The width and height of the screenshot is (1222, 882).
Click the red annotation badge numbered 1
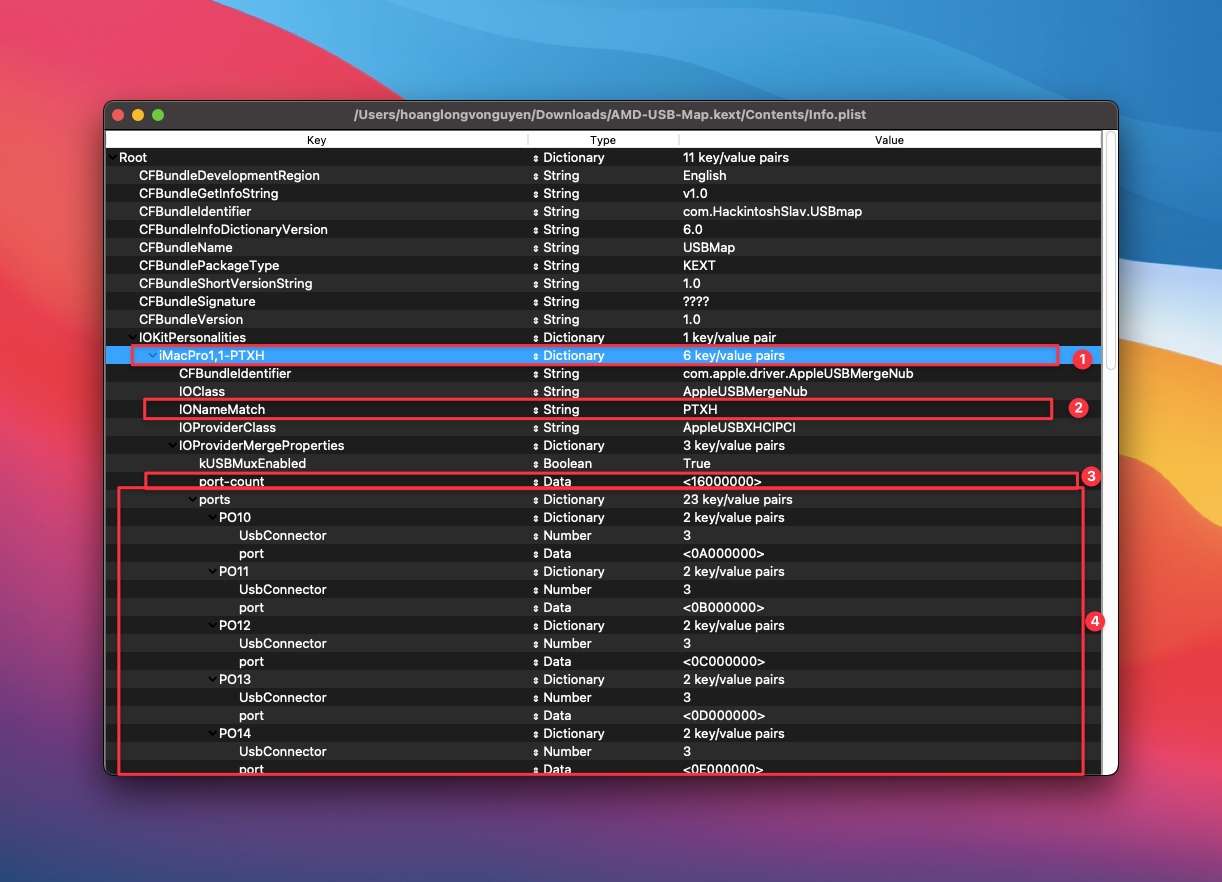point(1079,357)
